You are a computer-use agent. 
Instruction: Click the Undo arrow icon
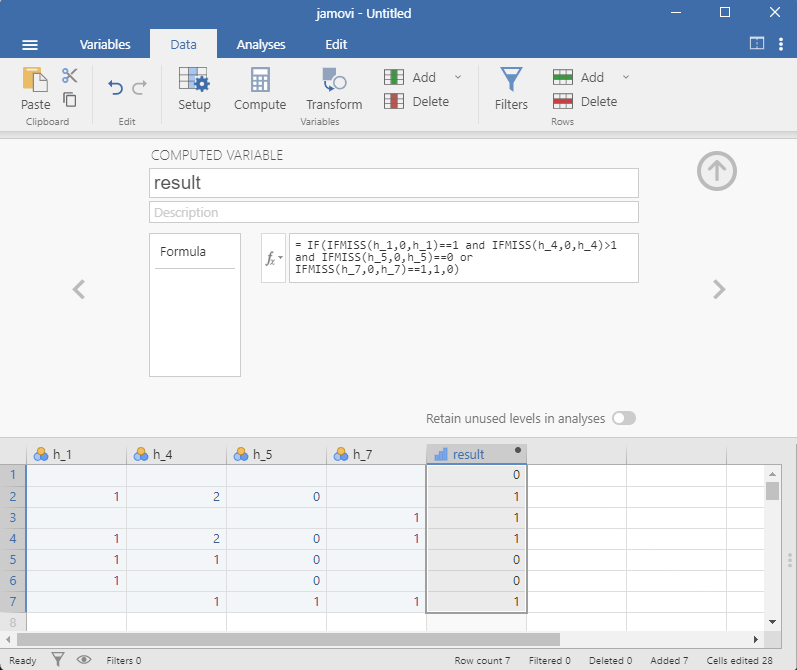click(x=115, y=88)
